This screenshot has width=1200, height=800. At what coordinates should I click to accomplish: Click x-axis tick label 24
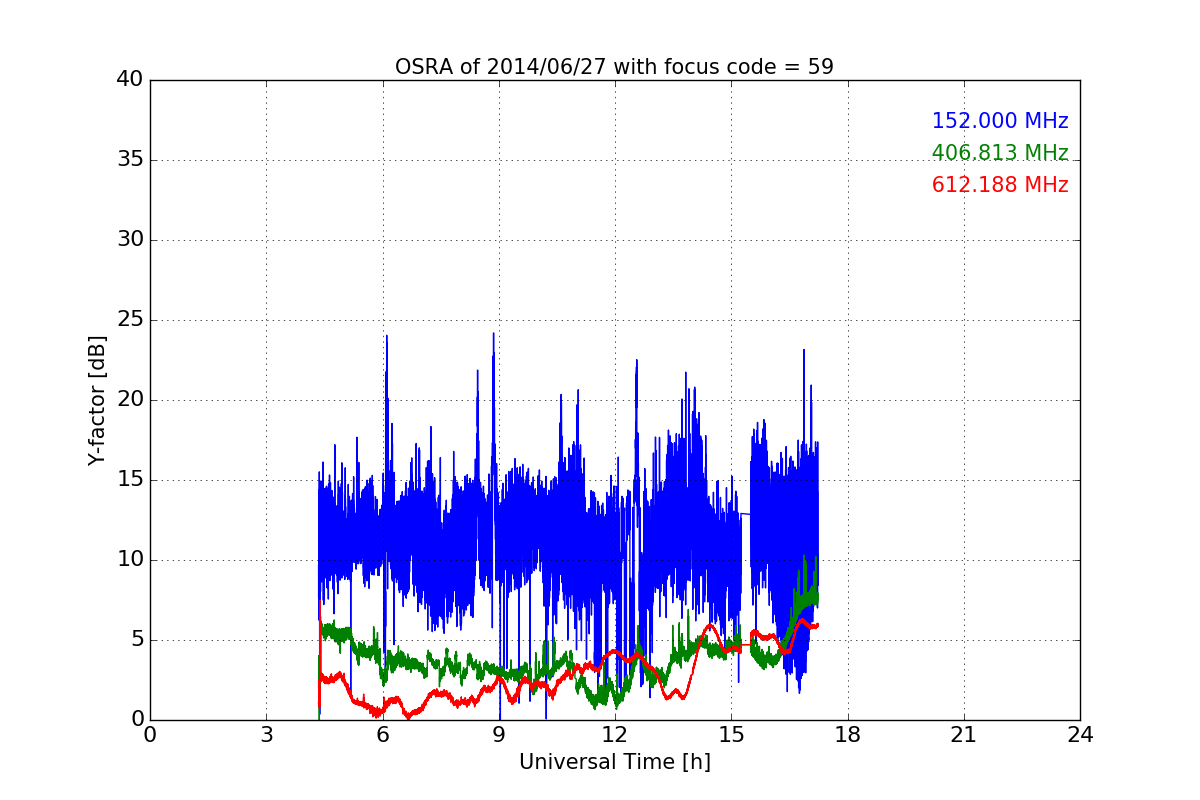click(1080, 735)
